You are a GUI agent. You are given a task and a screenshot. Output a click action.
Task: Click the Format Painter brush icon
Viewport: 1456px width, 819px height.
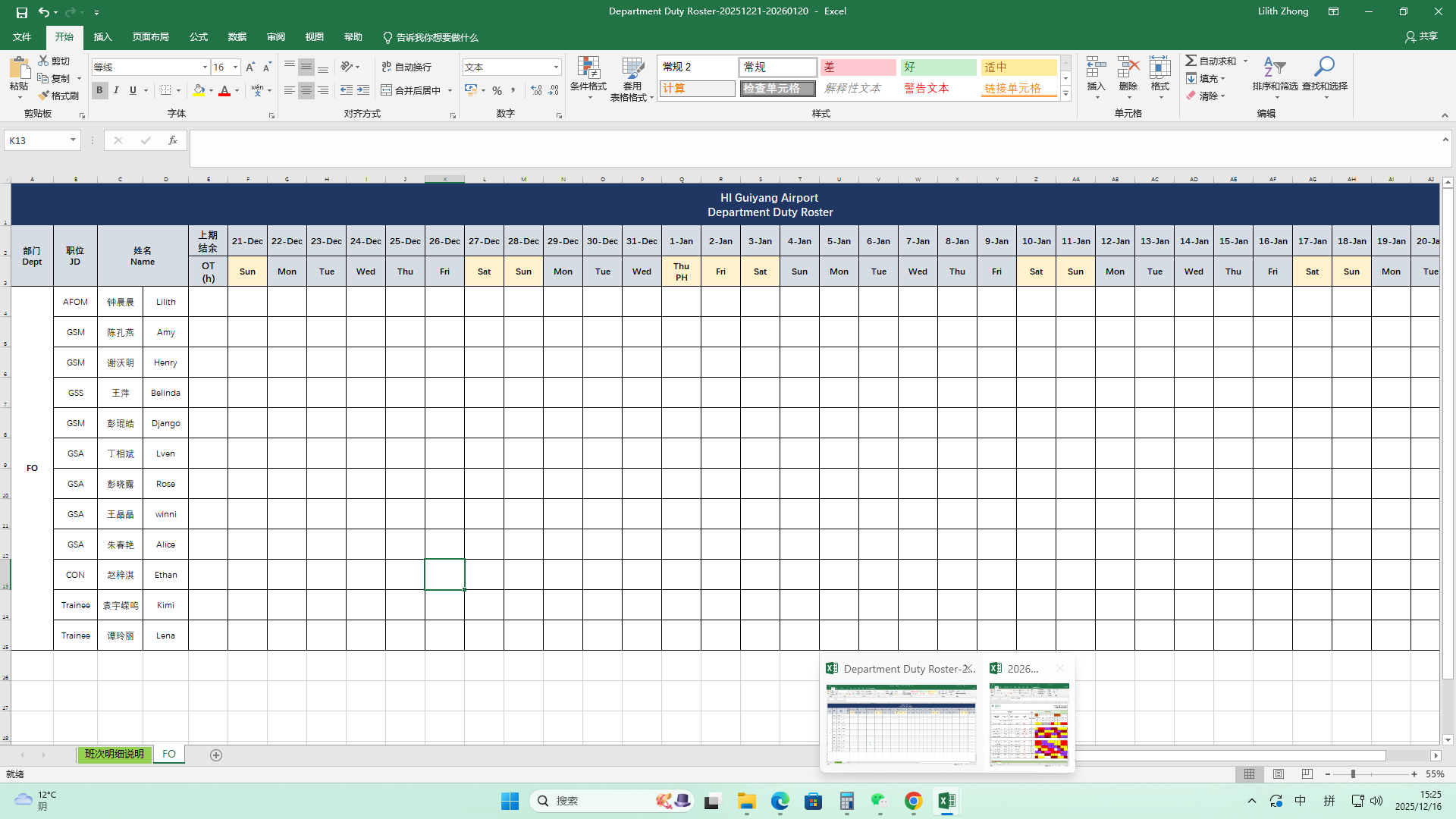(x=44, y=96)
